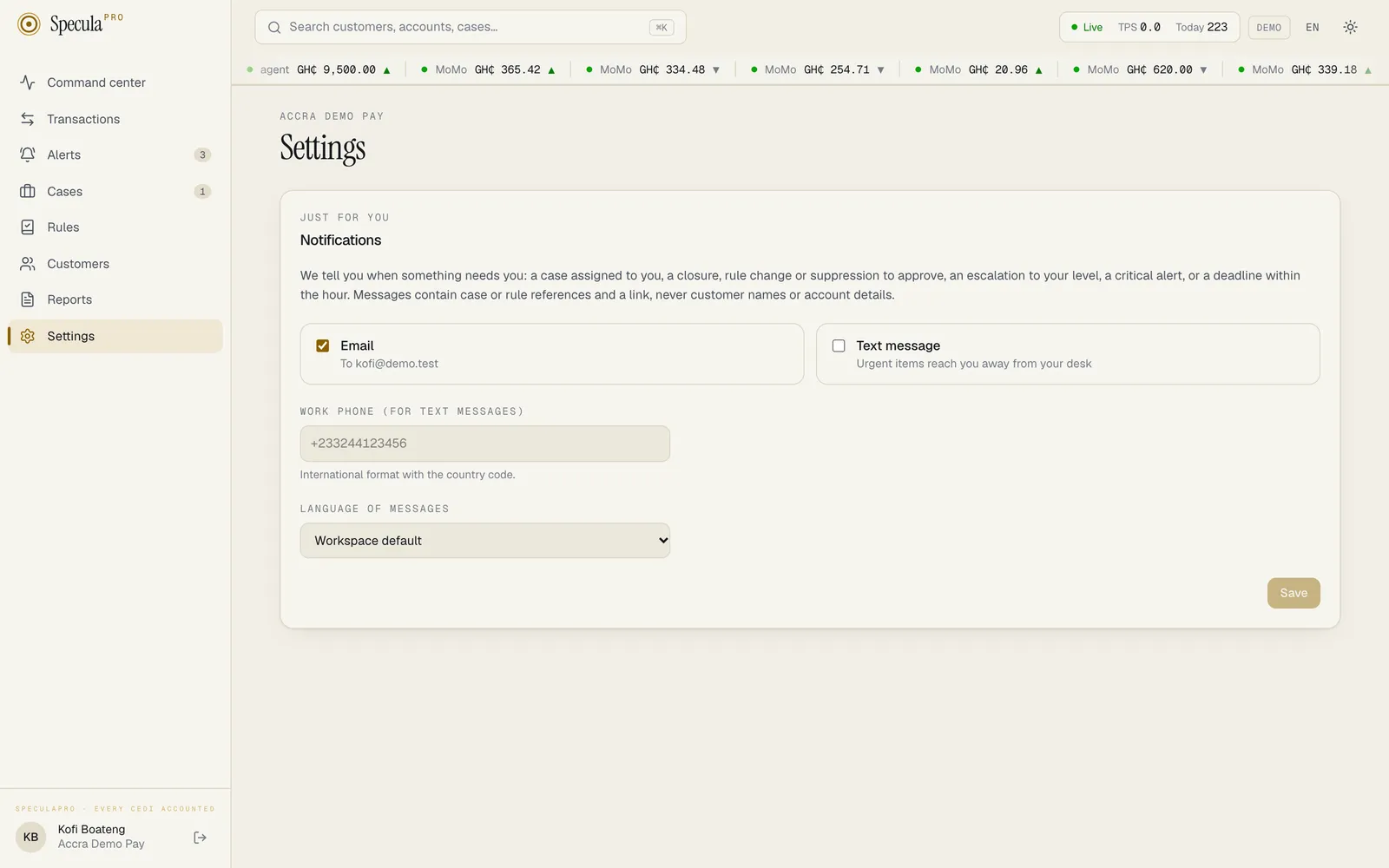Open Command center from the sidebar

115,82
